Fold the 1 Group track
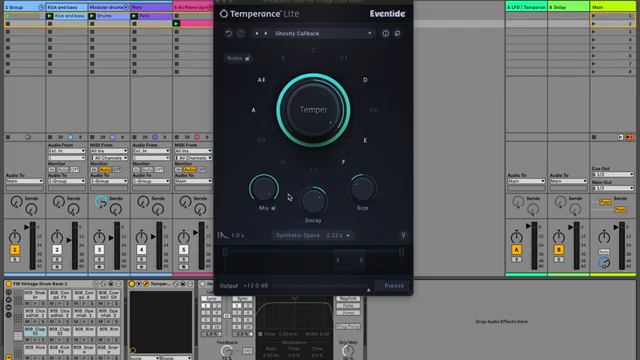Viewport: 640px width, 360px height. point(41,7)
